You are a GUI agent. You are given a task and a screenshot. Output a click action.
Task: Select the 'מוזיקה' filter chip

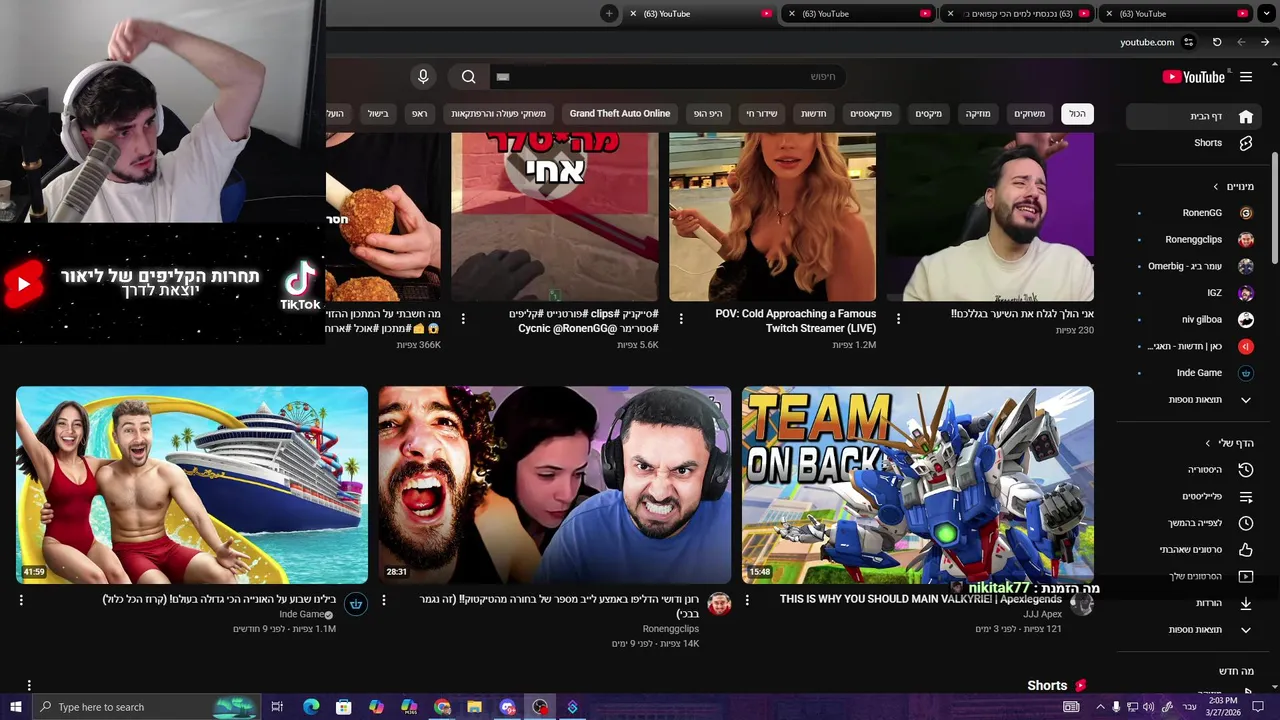(x=978, y=114)
